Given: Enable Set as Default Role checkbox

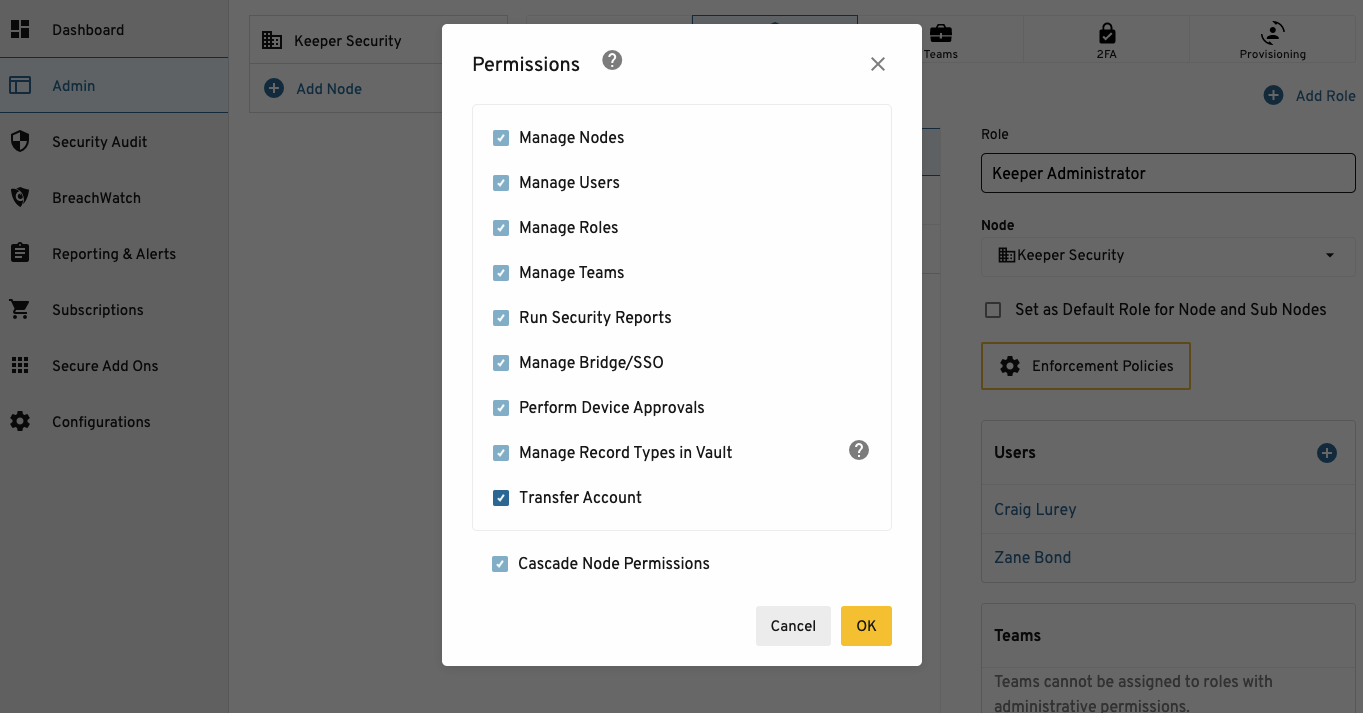Looking at the screenshot, I should pos(993,310).
